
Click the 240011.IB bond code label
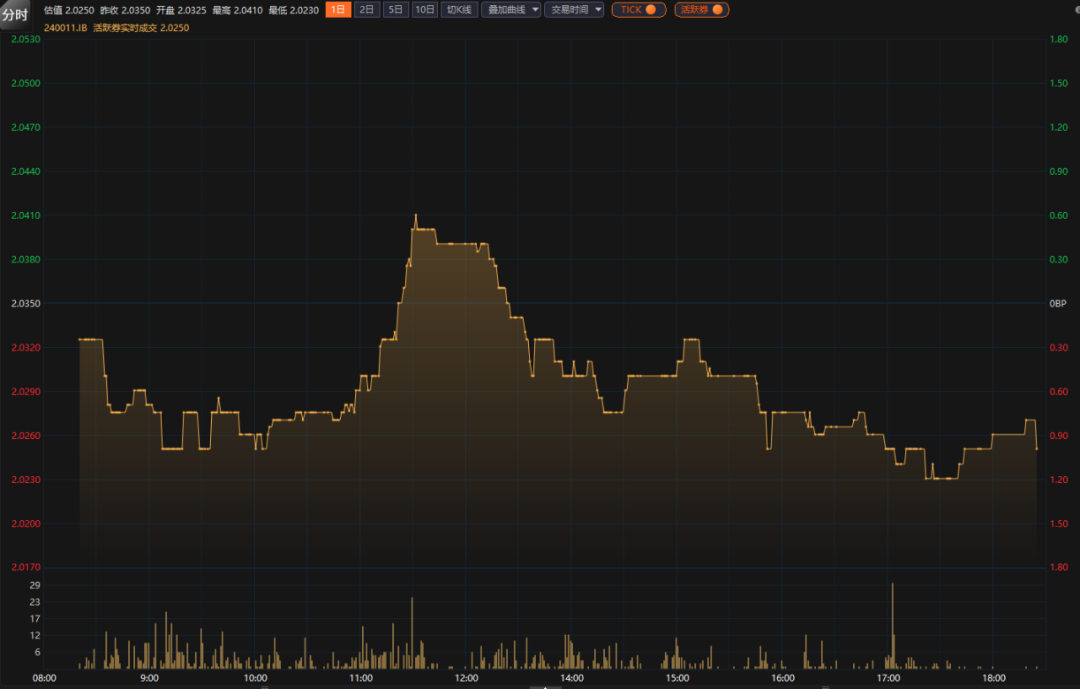click(65, 28)
